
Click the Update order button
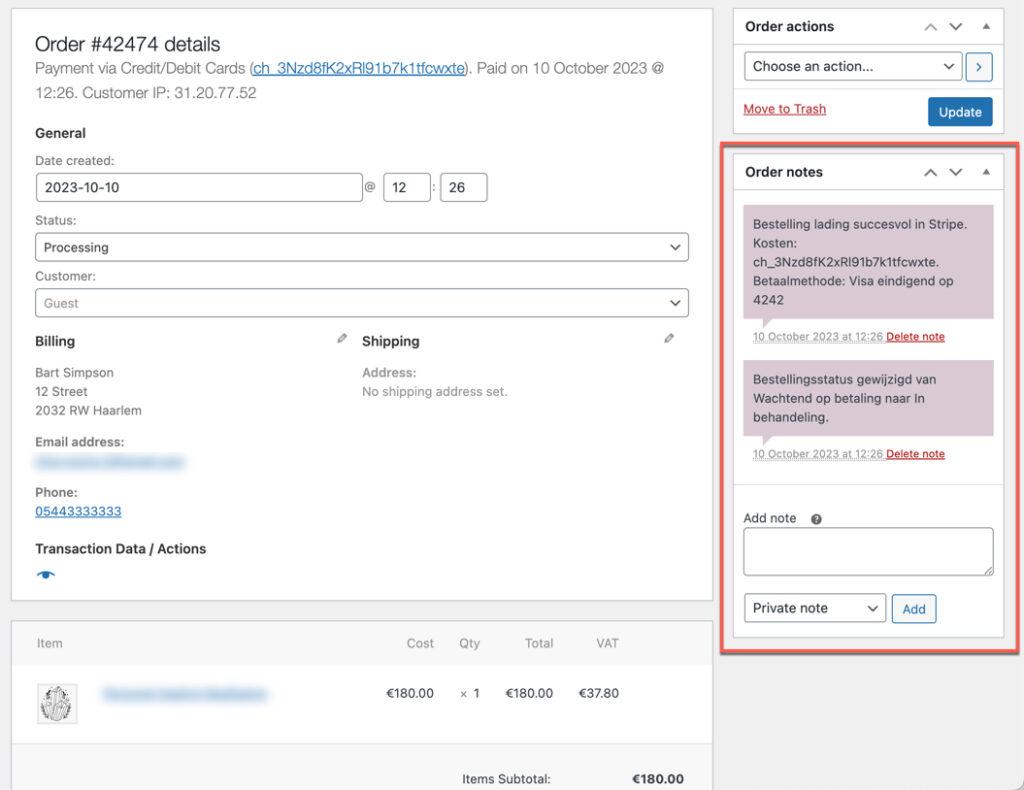coord(960,112)
